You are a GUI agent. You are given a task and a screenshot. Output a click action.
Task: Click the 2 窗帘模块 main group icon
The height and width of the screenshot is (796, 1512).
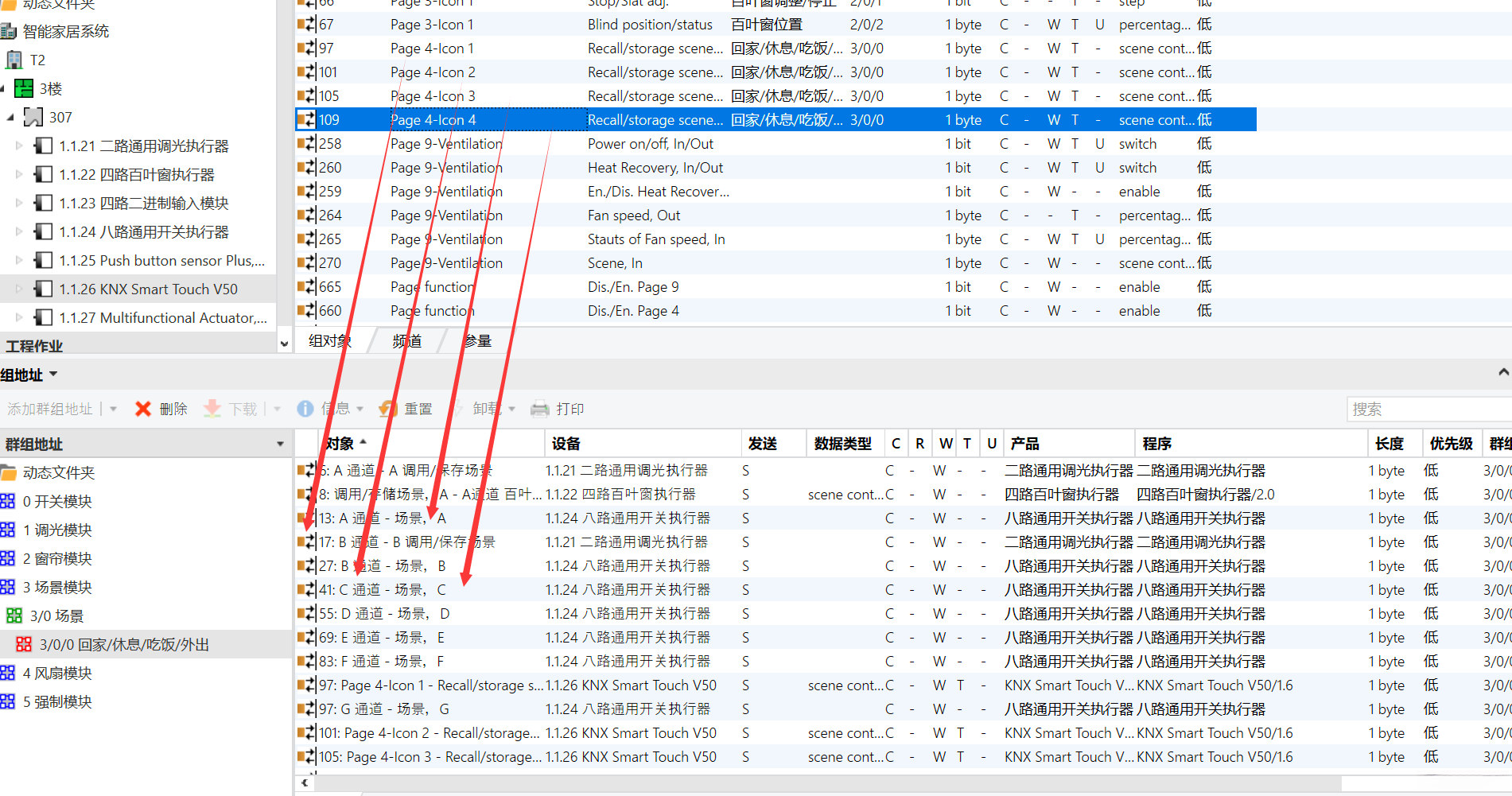point(8,559)
